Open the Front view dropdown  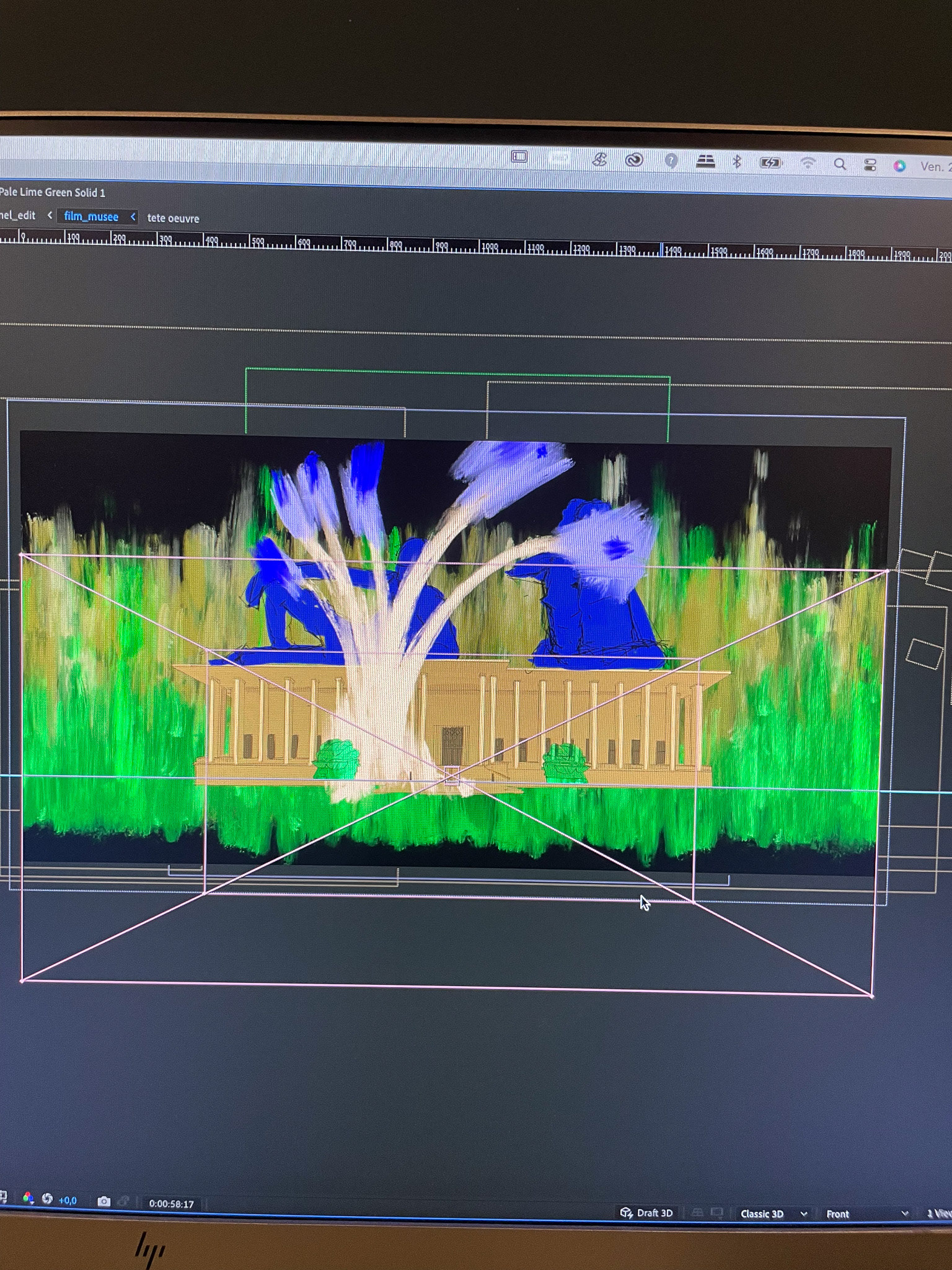866,1214
